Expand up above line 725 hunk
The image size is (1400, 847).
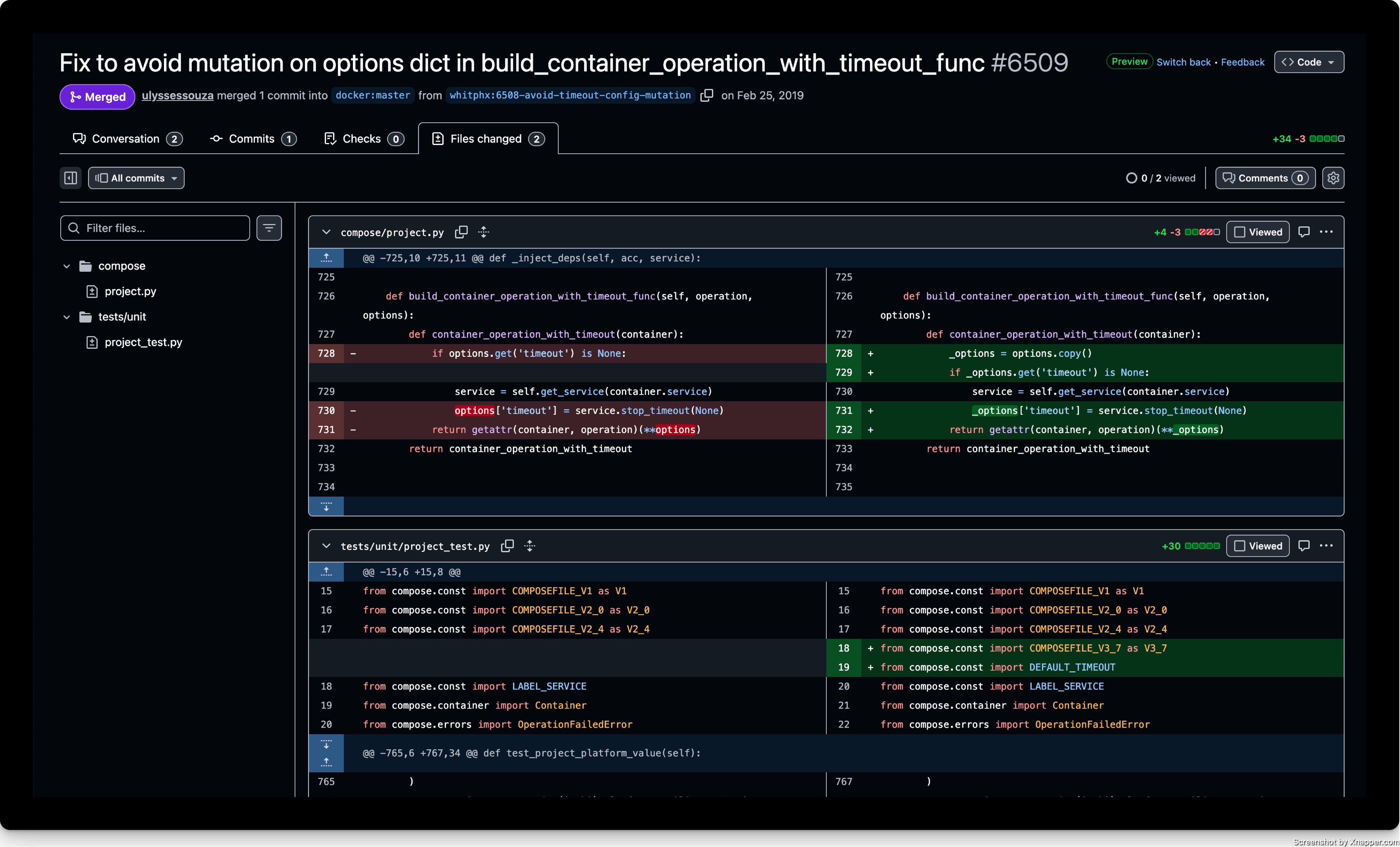point(326,258)
